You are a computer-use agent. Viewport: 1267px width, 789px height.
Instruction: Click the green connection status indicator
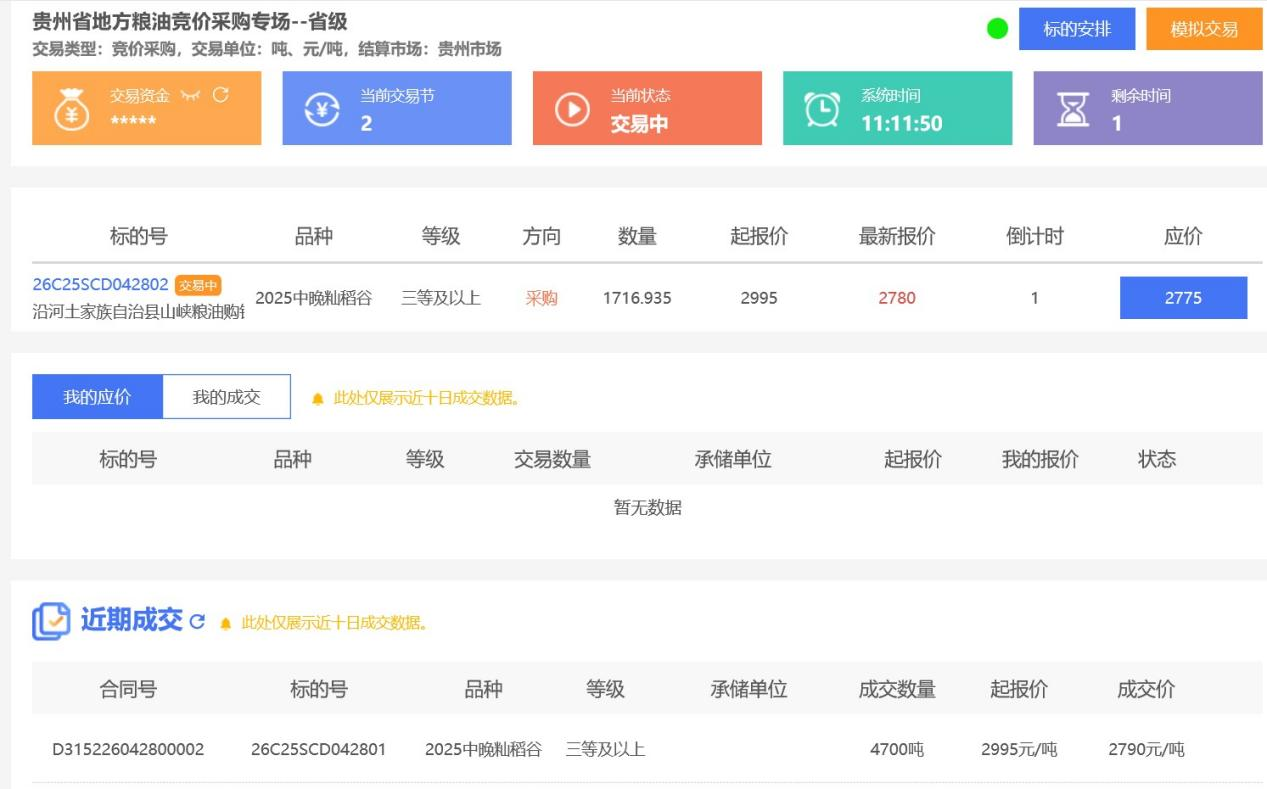pyautogui.click(x=997, y=29)
